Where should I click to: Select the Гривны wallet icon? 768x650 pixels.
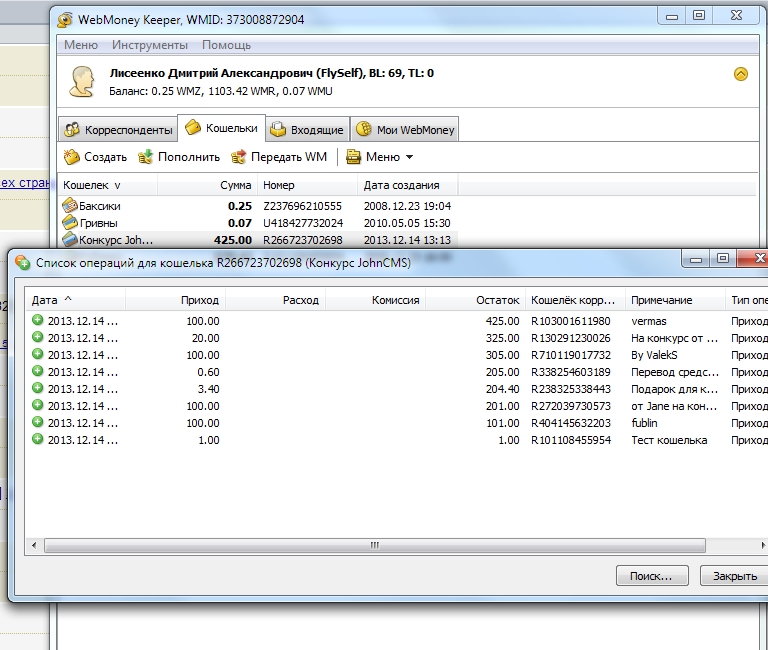click(x=70, y=222)
